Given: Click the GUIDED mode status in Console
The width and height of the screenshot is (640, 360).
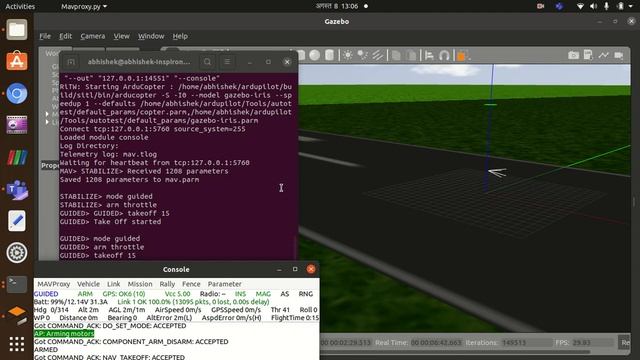Looking at the screenshot, I should click(46, 293).
